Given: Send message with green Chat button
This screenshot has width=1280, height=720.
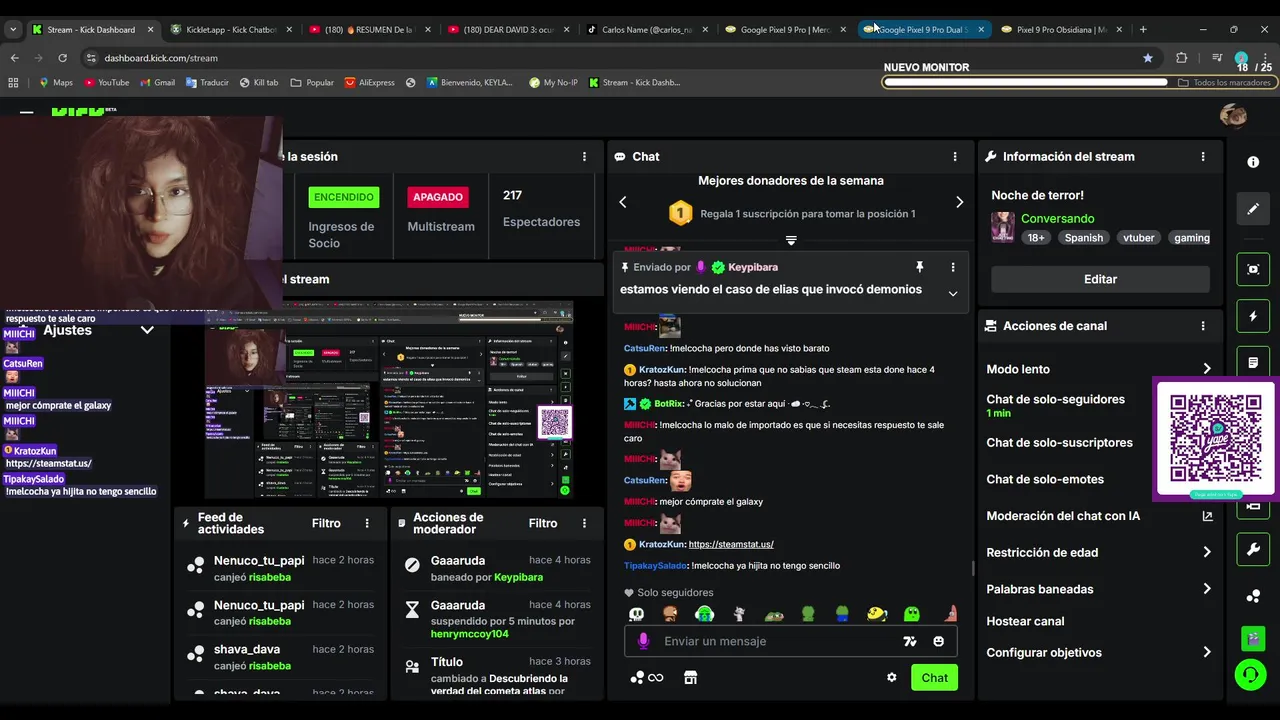Looking at the screenshot, I should coord(934,677).
